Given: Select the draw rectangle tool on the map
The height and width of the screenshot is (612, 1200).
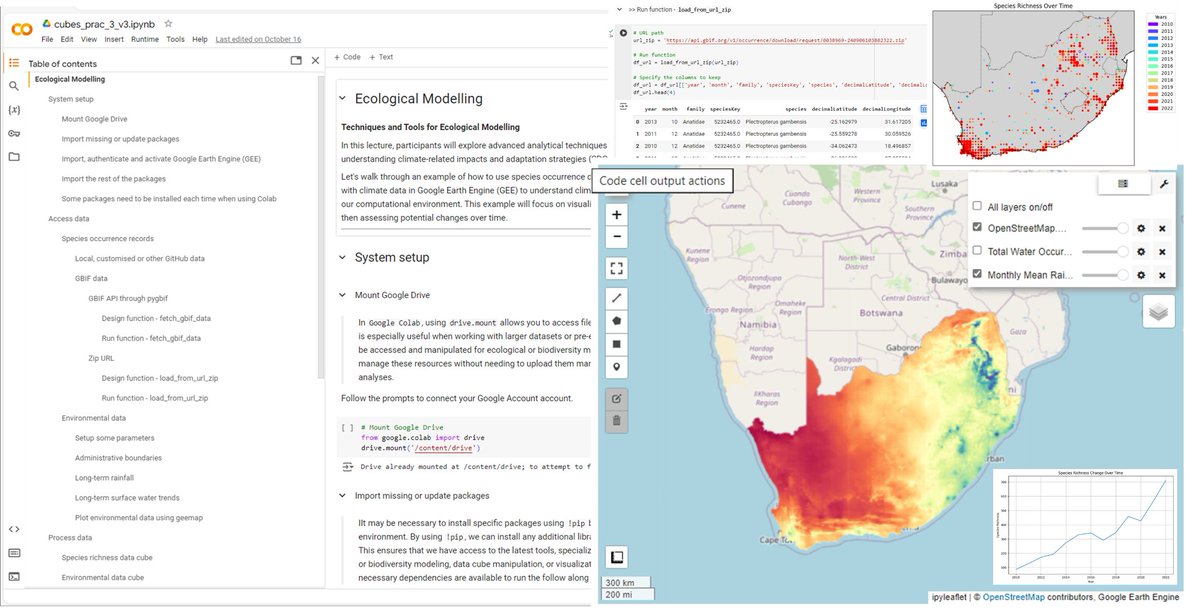Looking at the screenshot, I should click(616, 344).
